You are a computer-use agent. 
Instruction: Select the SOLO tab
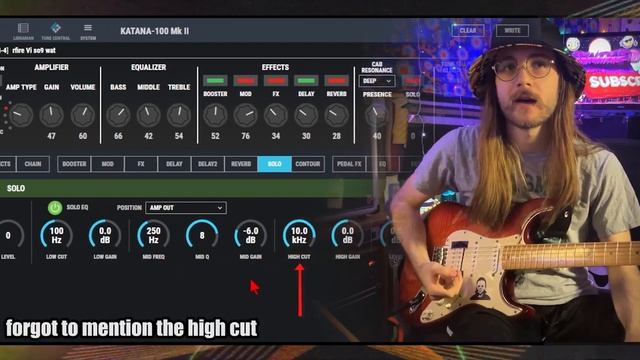(274, 164)
